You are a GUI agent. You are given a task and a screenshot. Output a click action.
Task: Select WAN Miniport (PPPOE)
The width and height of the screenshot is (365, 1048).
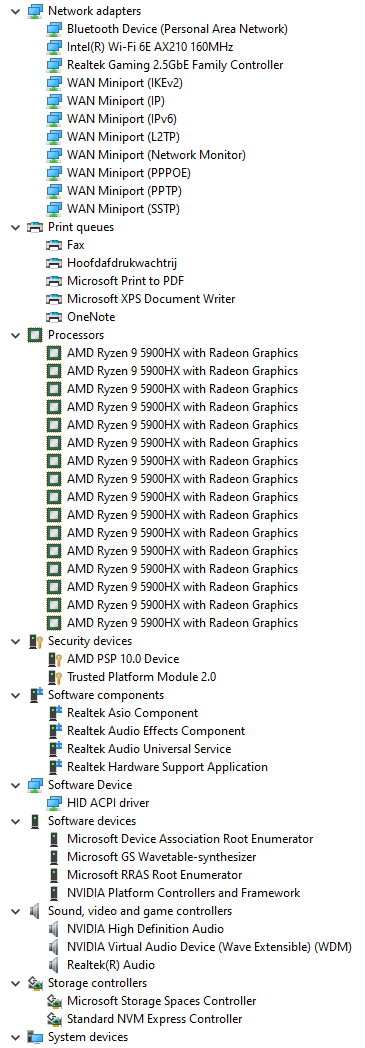coord(128,173)
